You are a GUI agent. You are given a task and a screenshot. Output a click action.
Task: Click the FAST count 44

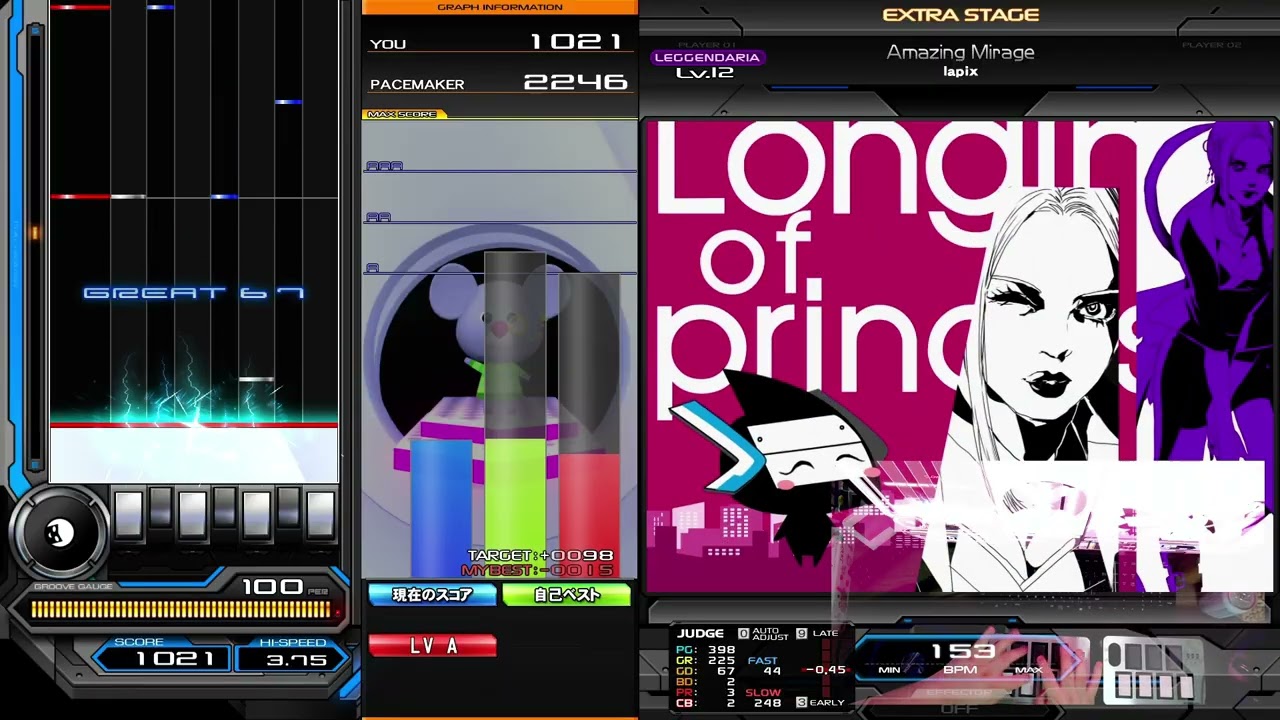point(772,671)
